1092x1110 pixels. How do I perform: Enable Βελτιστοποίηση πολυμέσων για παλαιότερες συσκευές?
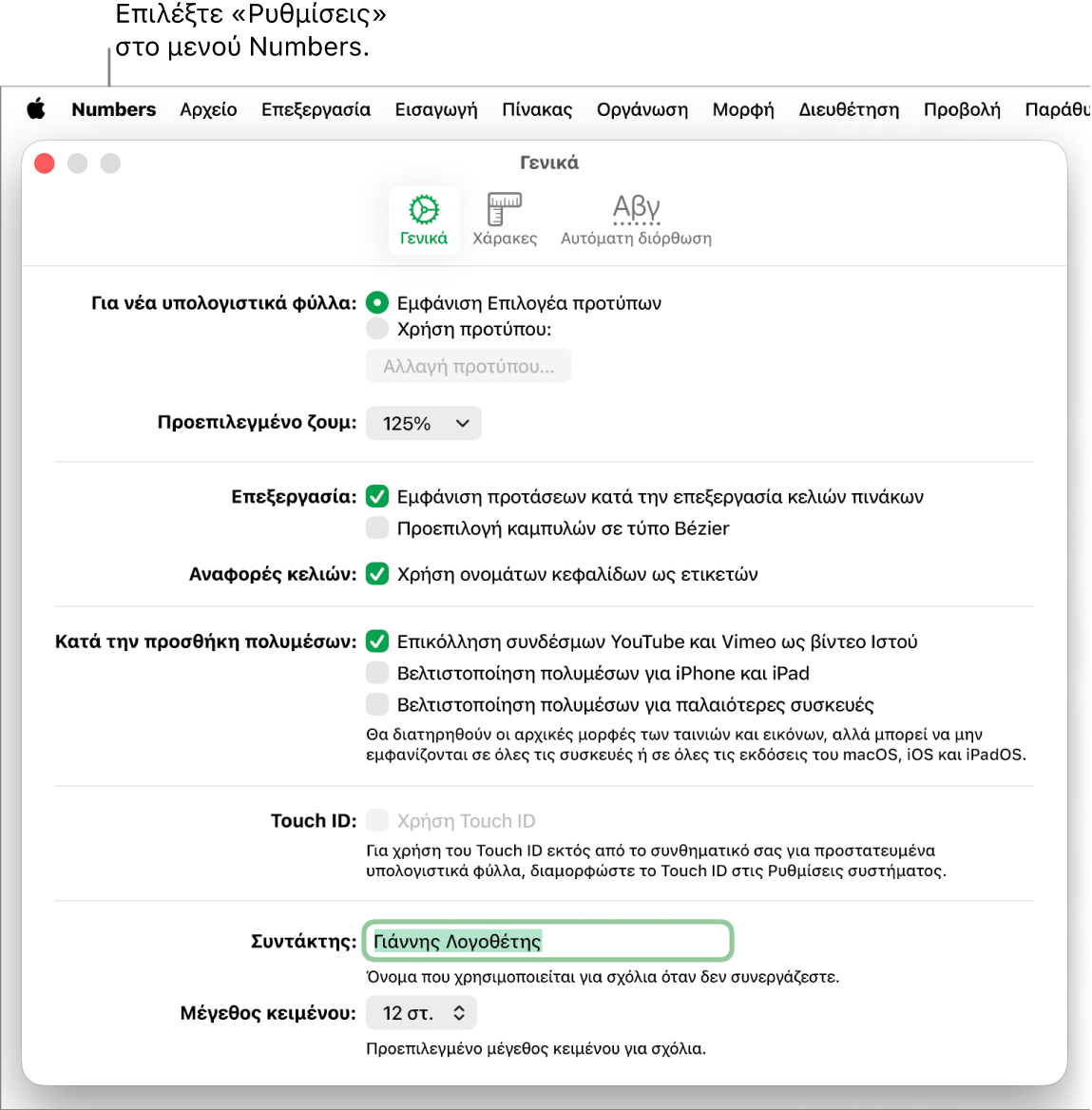pos(376,704)
